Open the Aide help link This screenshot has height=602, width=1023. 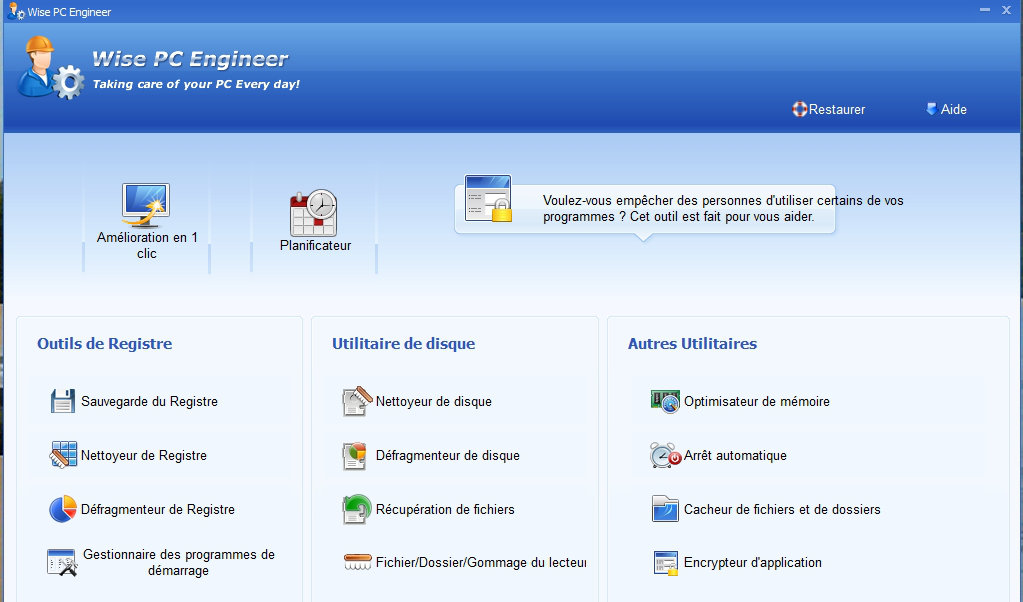(x=953, y=110)
